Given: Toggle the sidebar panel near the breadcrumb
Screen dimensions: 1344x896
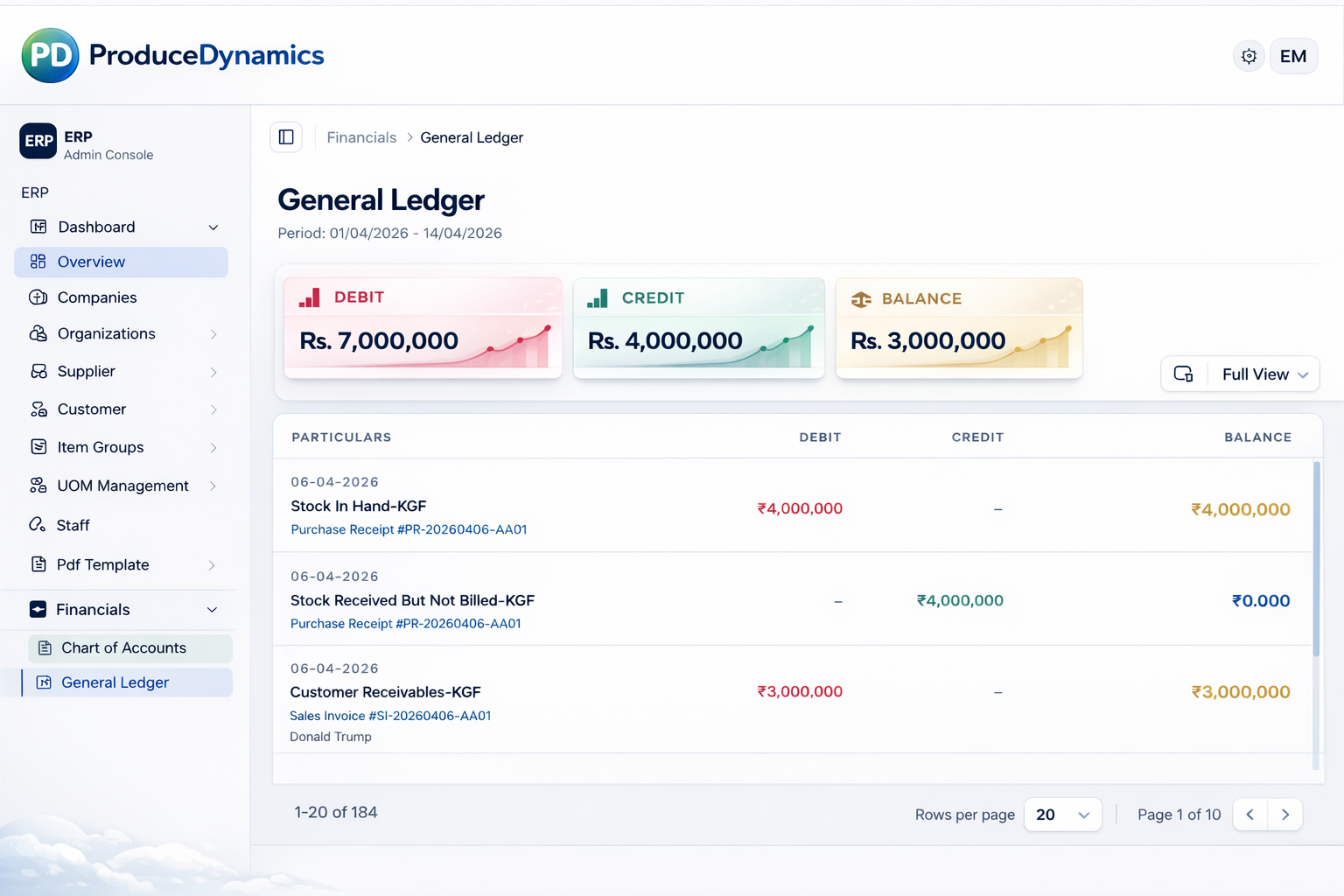Looking at the screenshot, I should tap(286, 136).
